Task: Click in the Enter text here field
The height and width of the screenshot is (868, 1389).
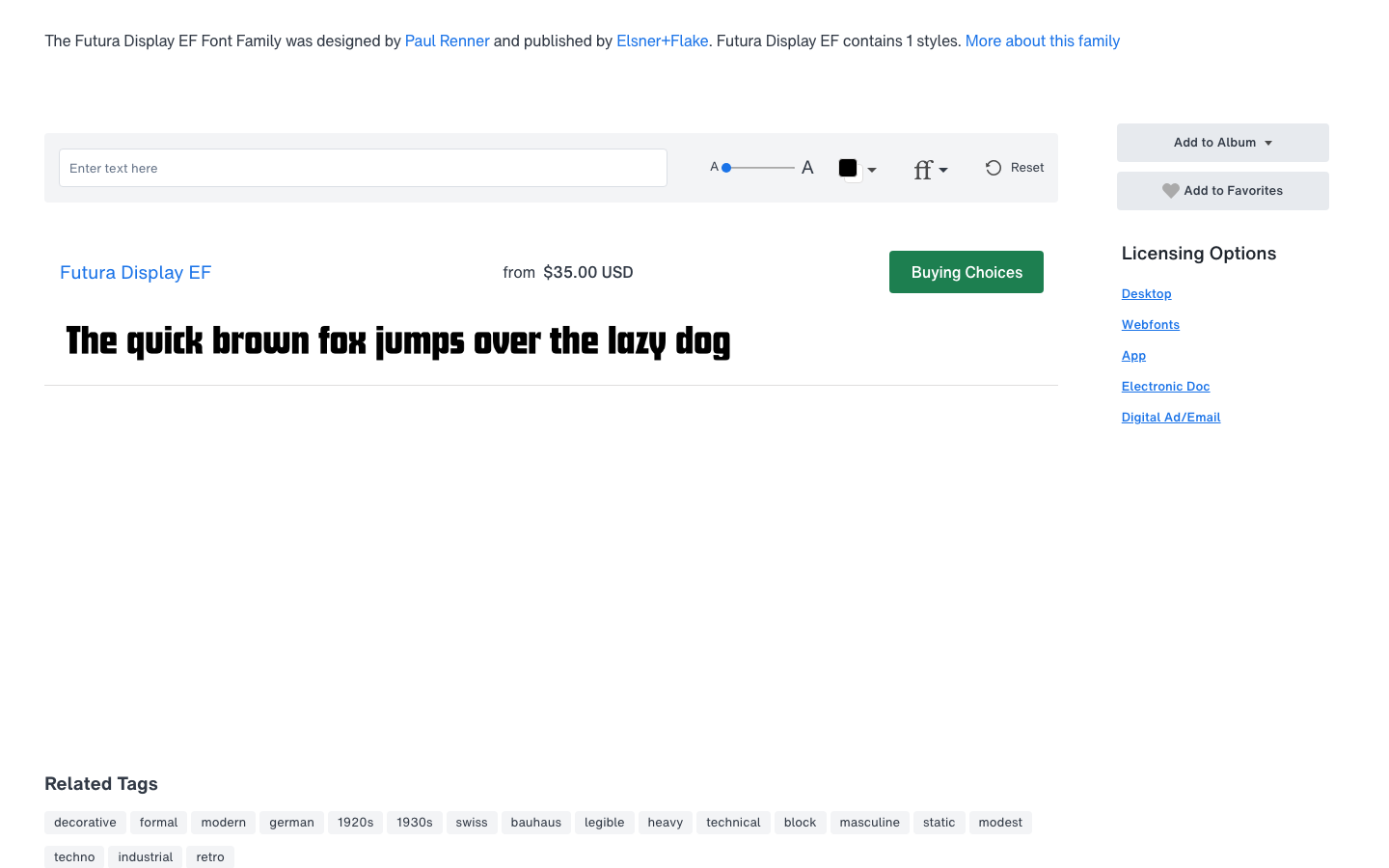Action: click(363, 168)
